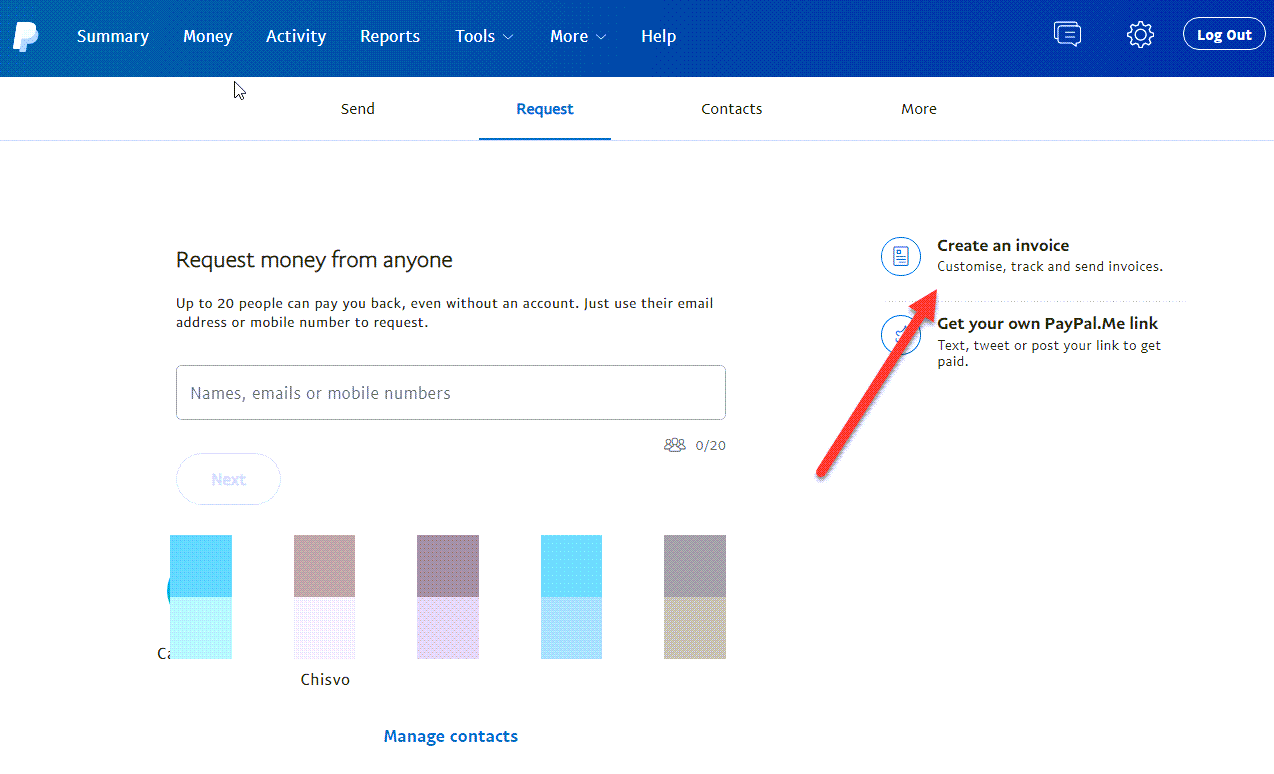This screenshot has width=1274, height=774.
Task: Open the Reports page
Action: click(x=390, y=36)
